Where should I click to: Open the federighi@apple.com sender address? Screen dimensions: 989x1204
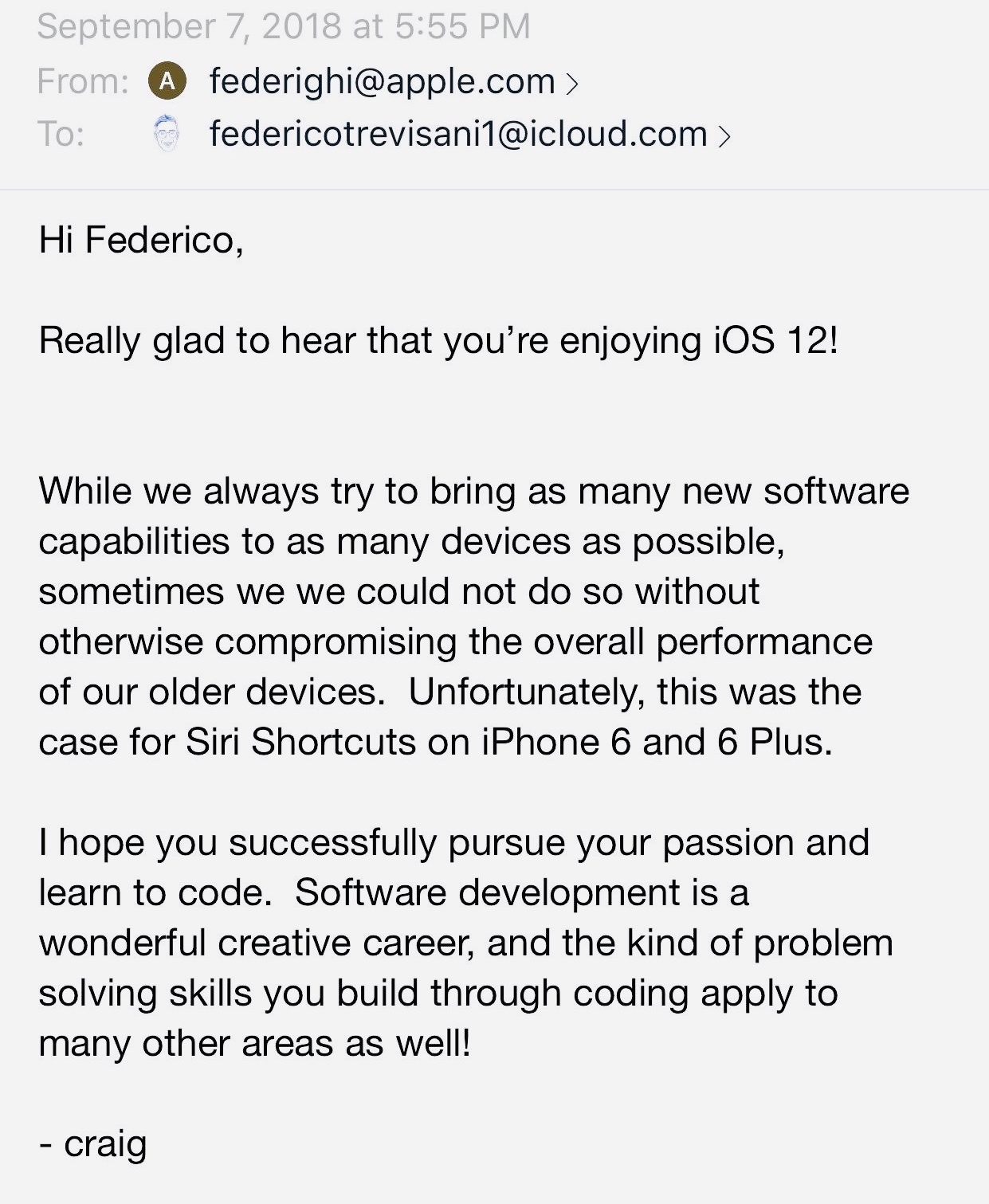point(382,81)
